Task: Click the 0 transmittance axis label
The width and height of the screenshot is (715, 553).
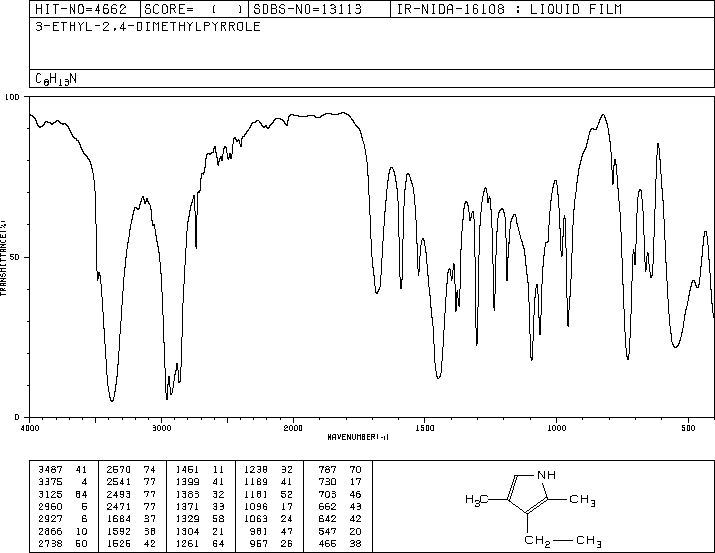Action: pyautogui.click(x=17, y=417)
